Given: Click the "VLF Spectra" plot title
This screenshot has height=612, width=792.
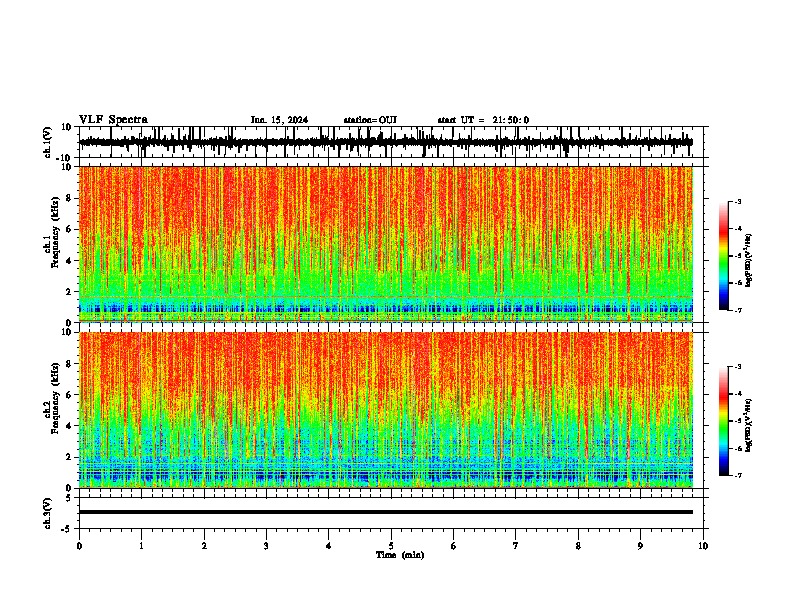Looking at the screenshot, I should click(x=113, y=120).
